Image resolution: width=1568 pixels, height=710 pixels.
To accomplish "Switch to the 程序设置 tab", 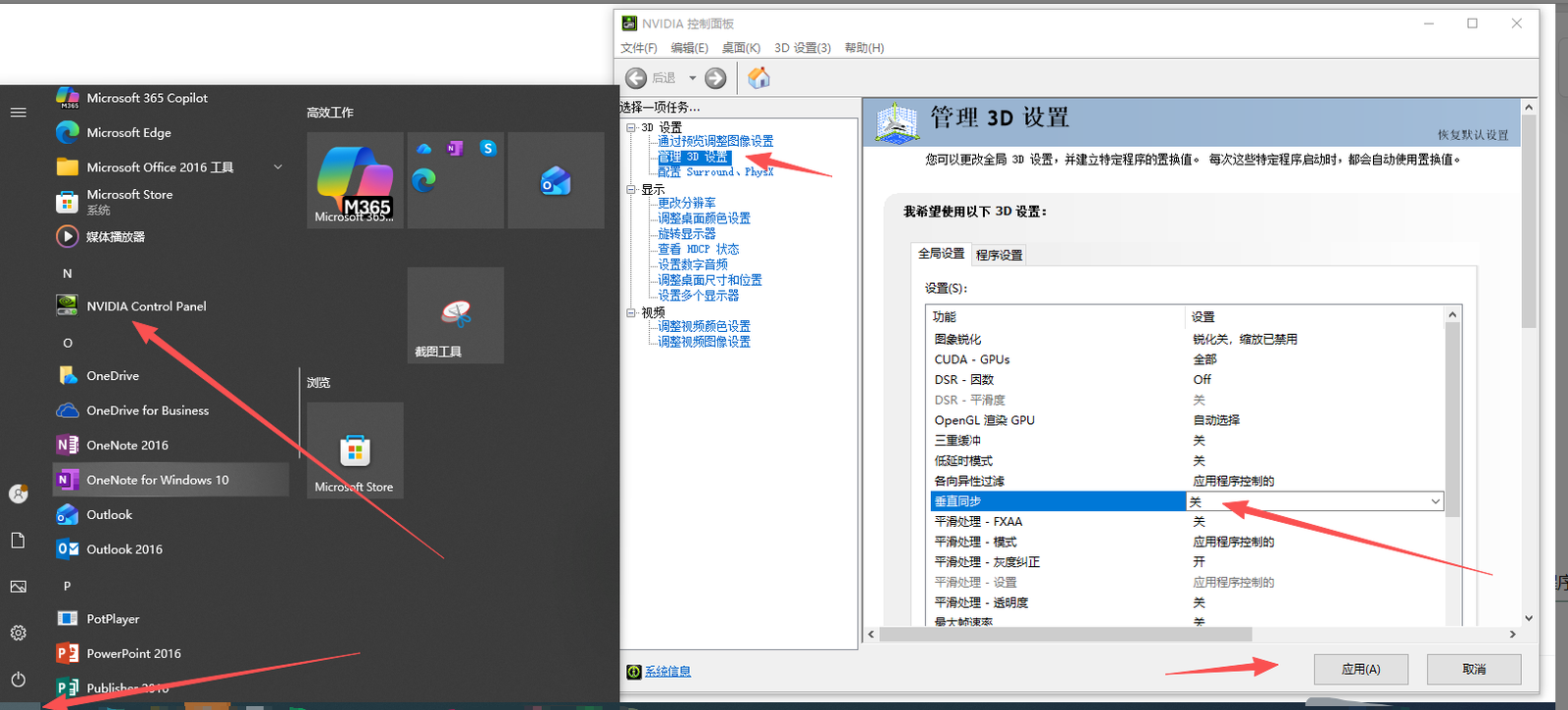I will click(x=999, y=255).
